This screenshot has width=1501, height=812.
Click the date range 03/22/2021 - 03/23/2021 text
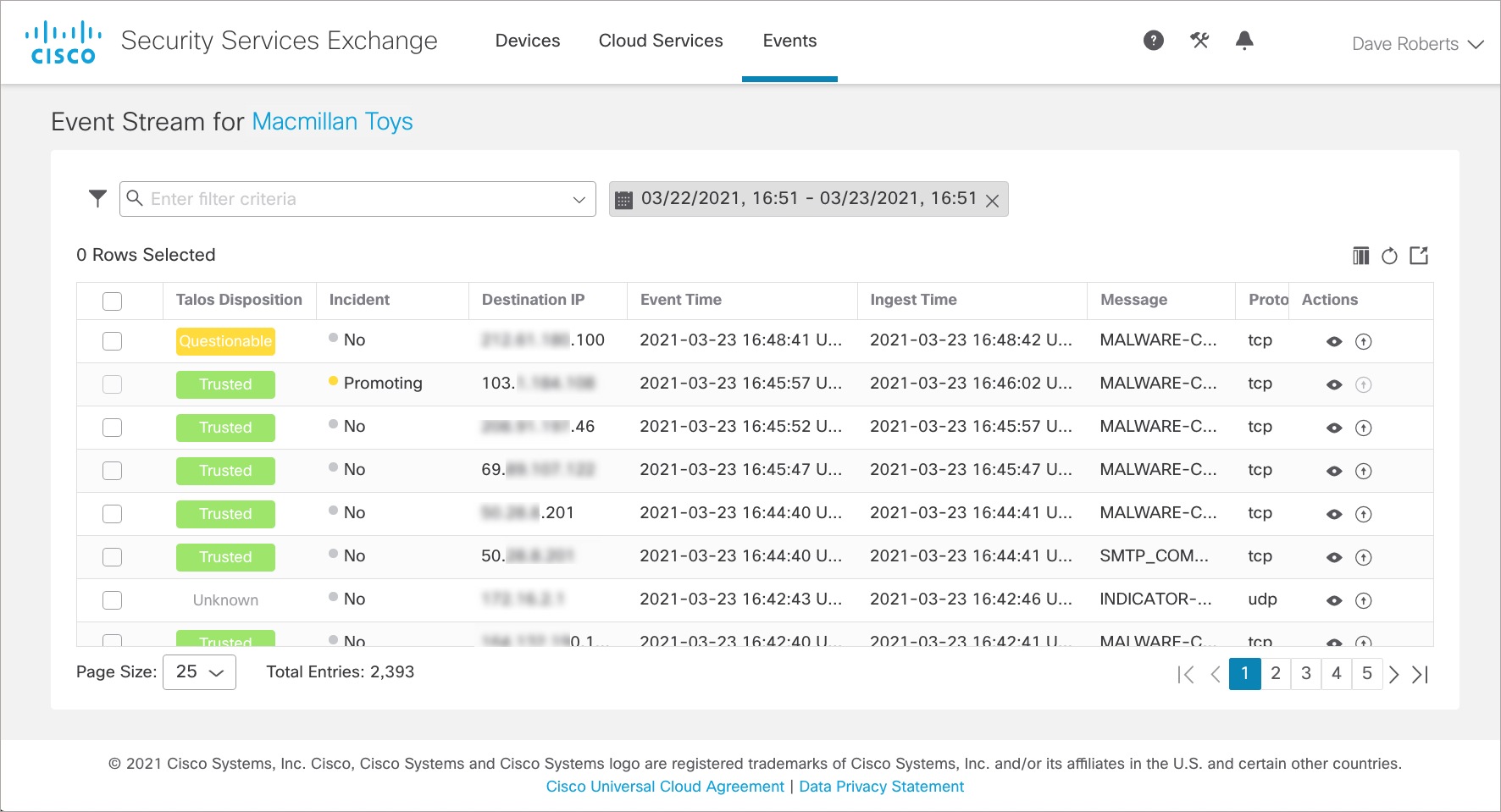(x=809, y=199)
